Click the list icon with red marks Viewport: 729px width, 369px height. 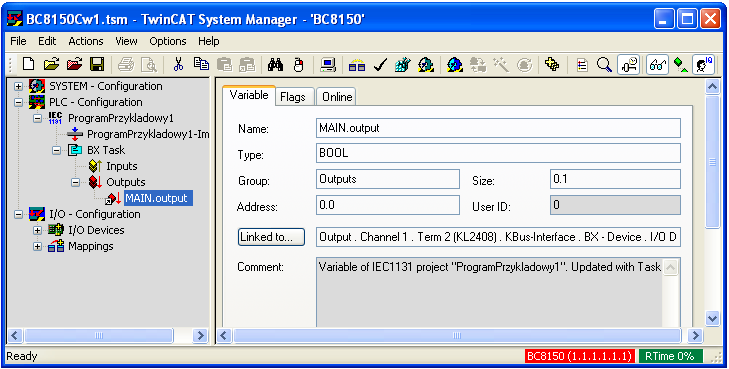[582, 64]
